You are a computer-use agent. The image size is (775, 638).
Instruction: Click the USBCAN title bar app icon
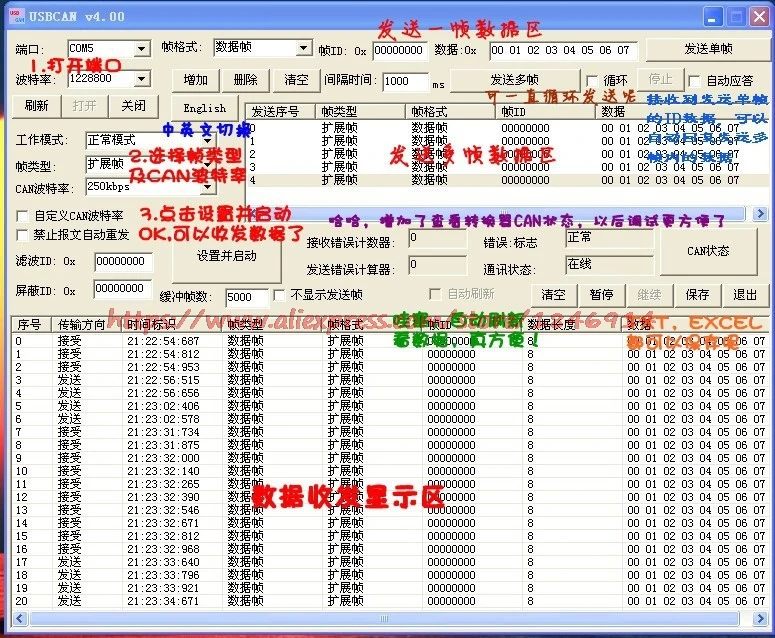click(x=16, y=16)
